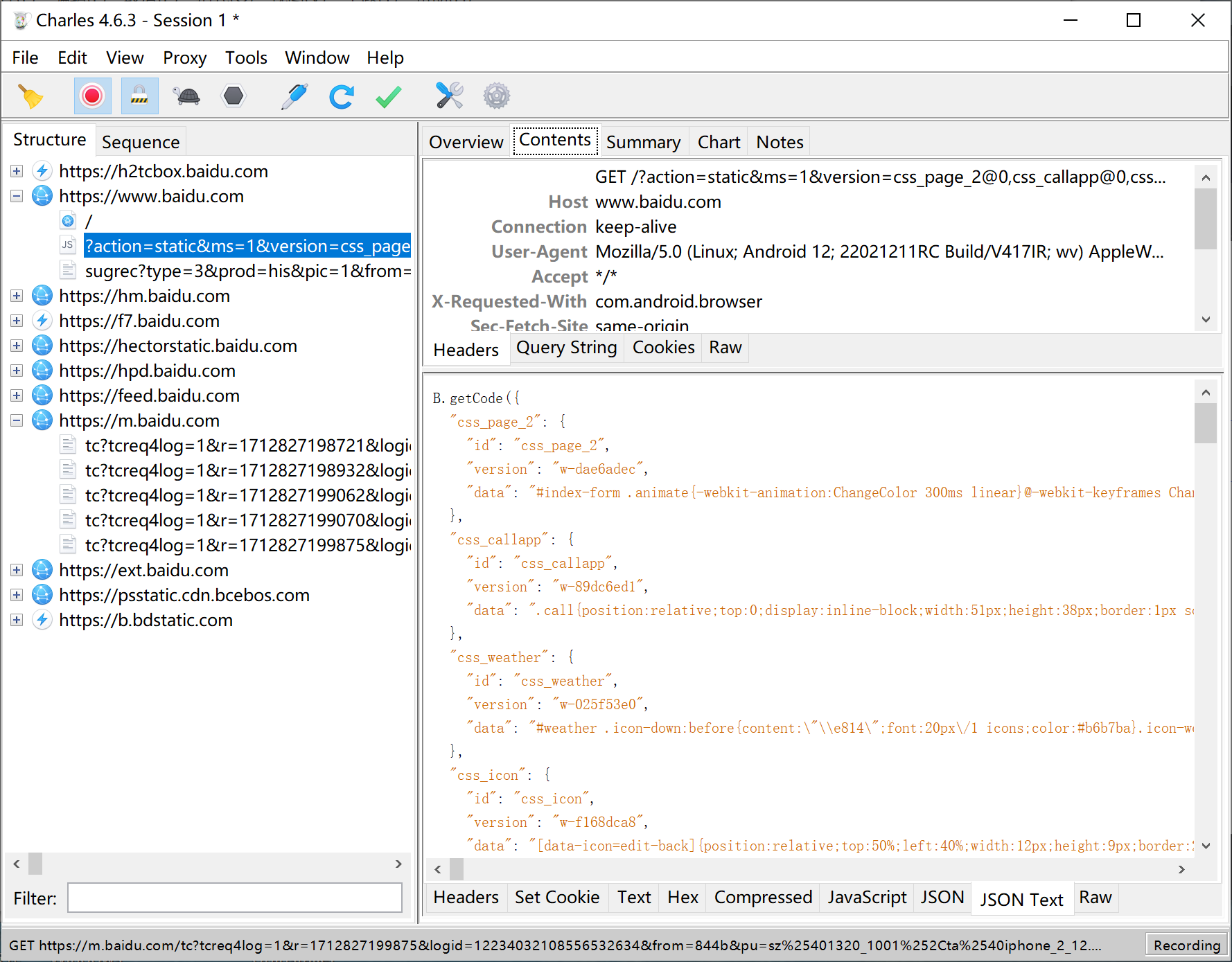Clear the session with the broom icon
The height and width of the screenshot is (962, 1232).
[30, 96]
